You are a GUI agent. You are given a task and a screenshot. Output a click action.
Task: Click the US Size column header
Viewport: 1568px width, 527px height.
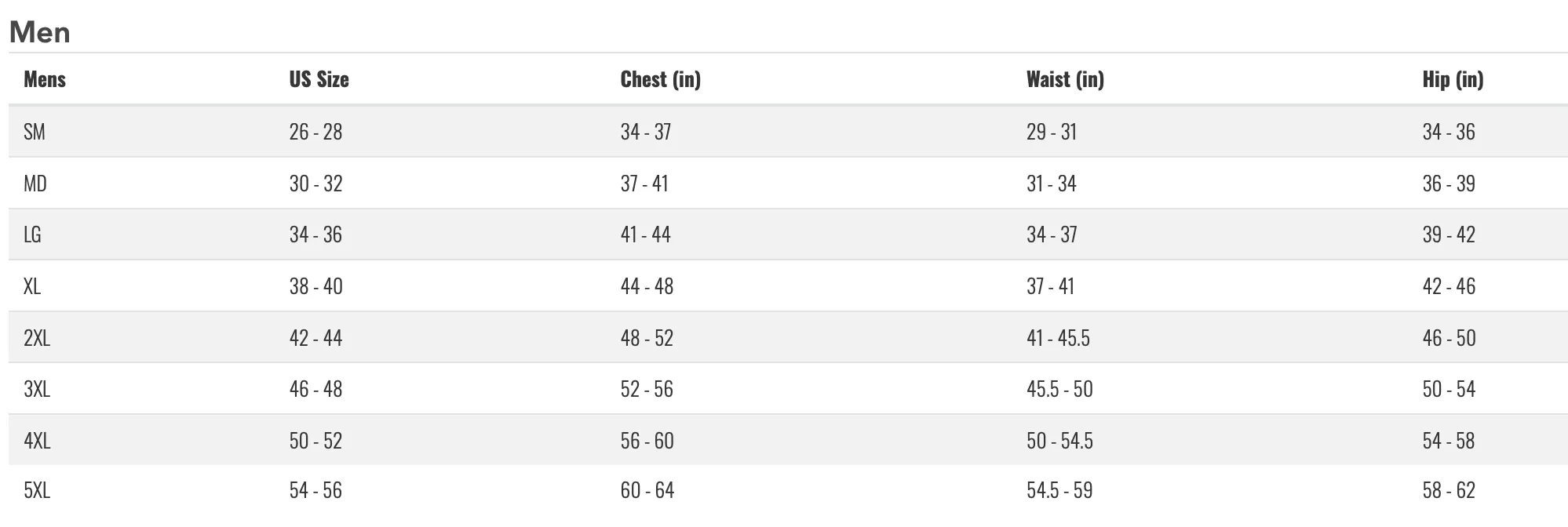pos(319,79)
